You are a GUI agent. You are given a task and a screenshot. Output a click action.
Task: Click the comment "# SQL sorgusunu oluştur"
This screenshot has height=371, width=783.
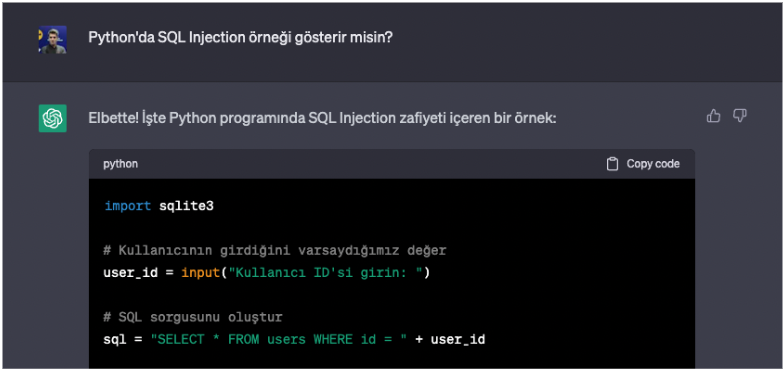pyautogui.click(x=193, y=317)
